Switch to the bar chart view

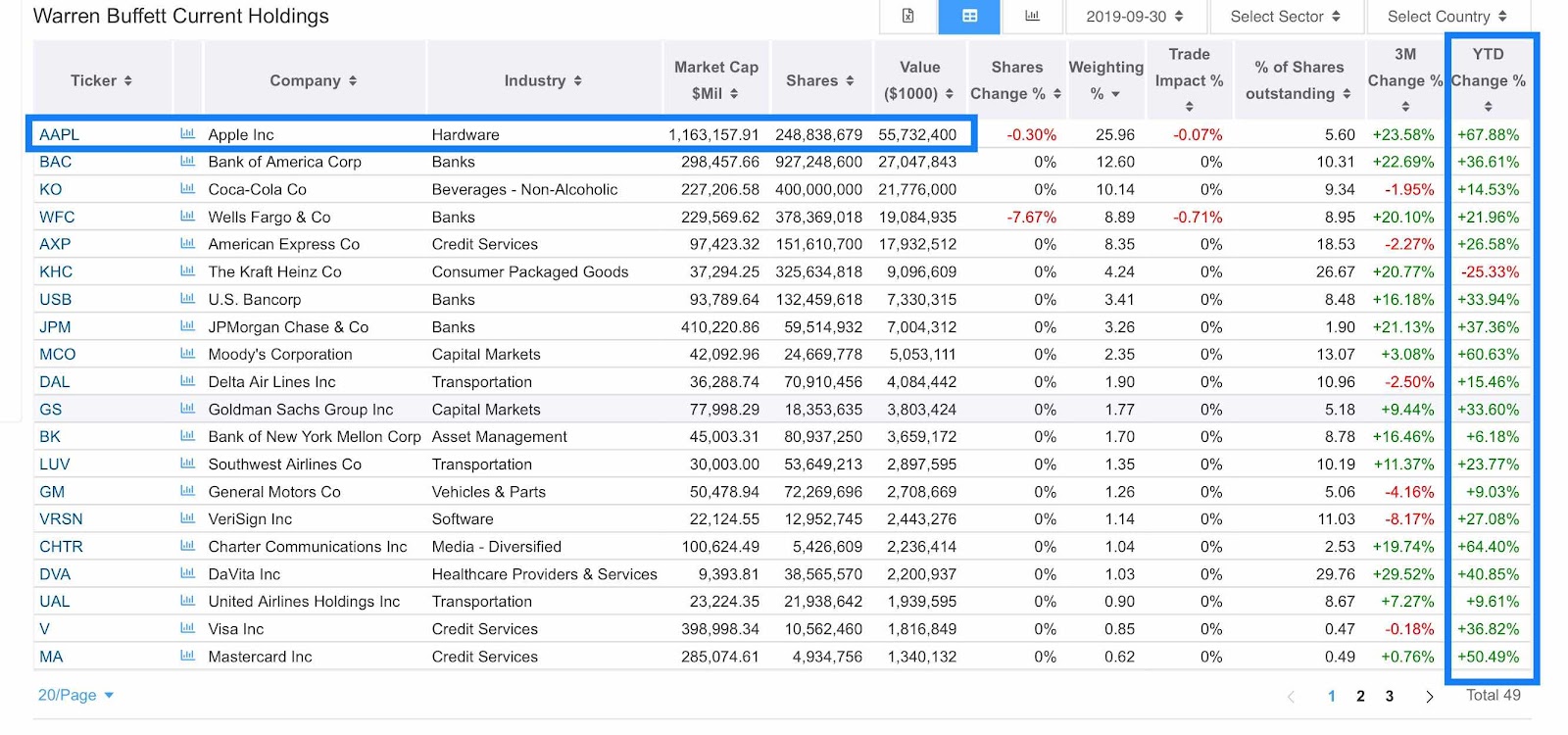coord(1032,16)
